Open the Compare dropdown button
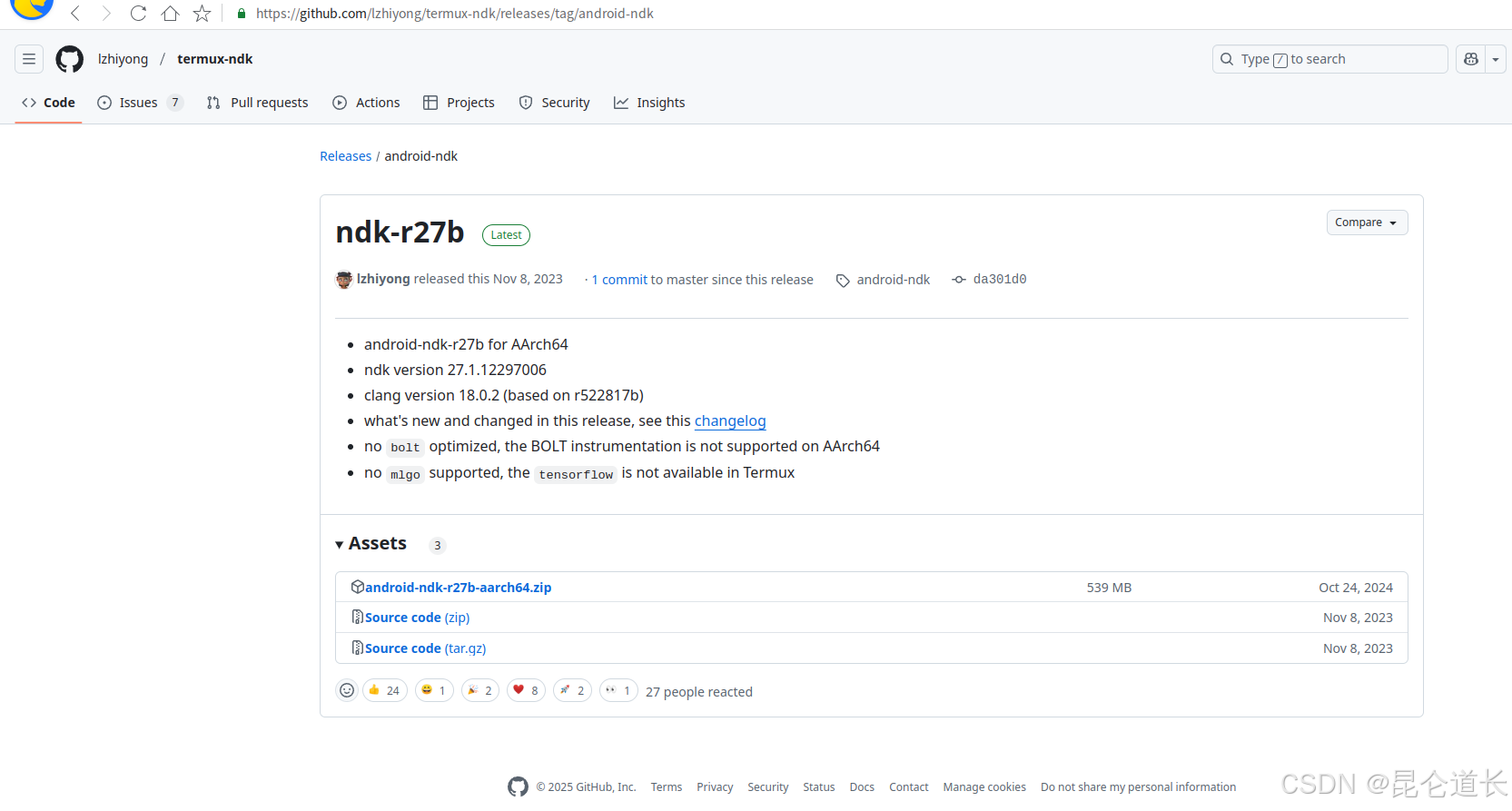This screenshot has height=811, width=1512. click(1367, 223)
